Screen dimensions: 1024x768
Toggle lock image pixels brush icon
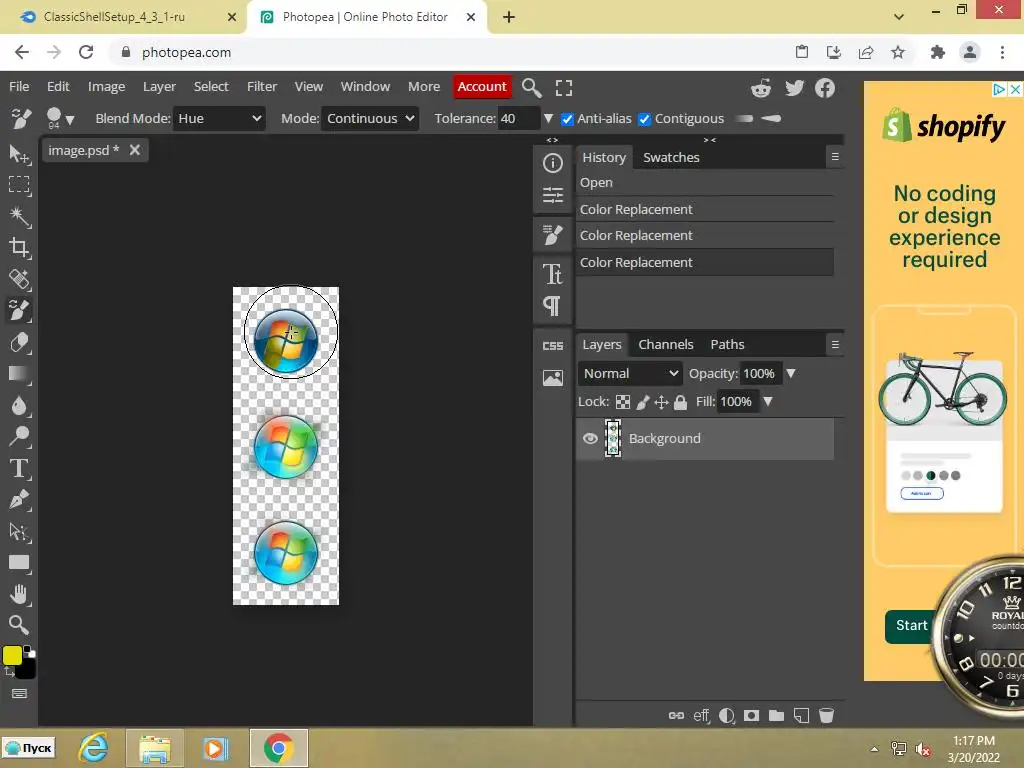(x=643, y=402)
